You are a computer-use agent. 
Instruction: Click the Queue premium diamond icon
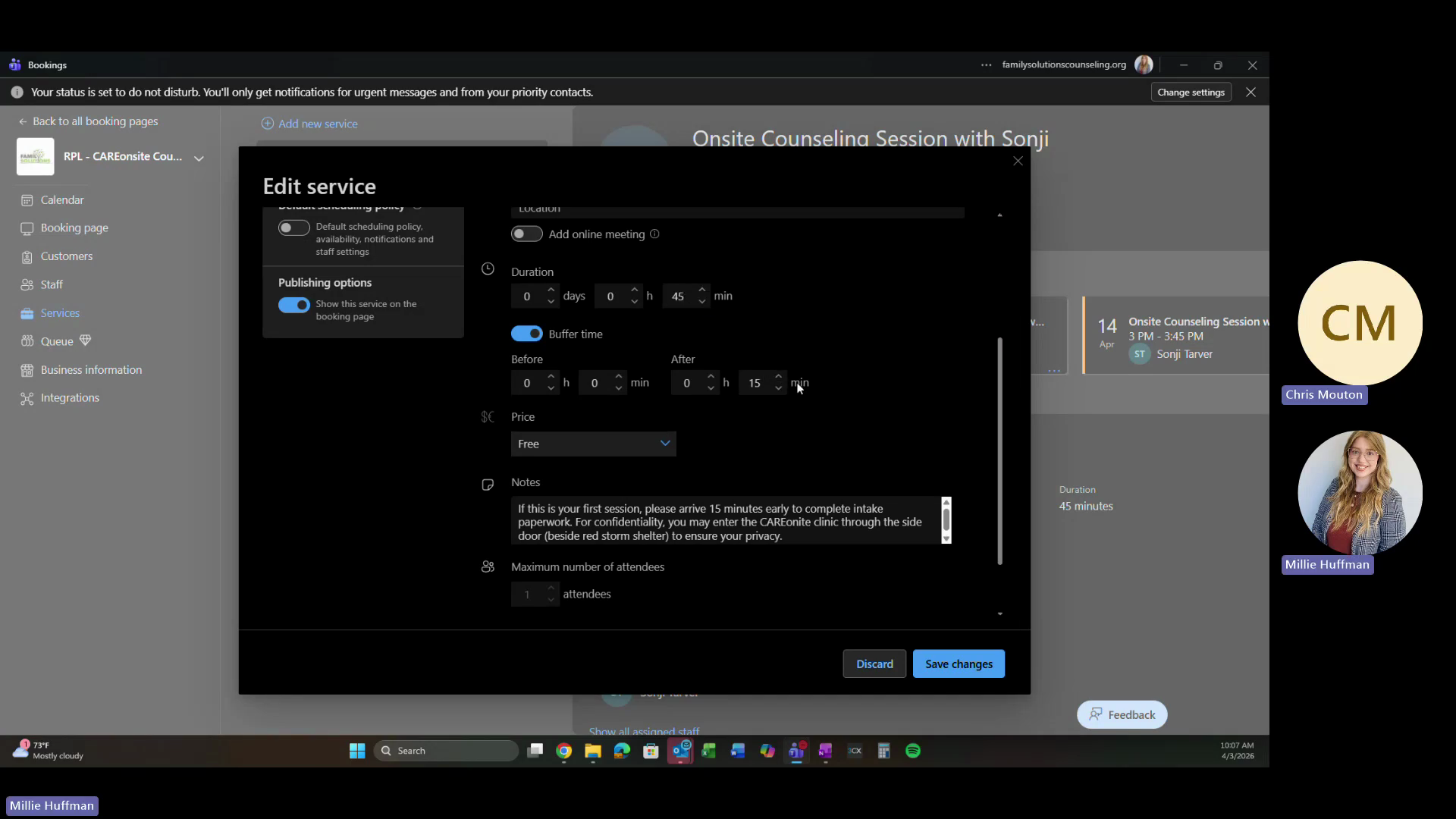point(85,340)
